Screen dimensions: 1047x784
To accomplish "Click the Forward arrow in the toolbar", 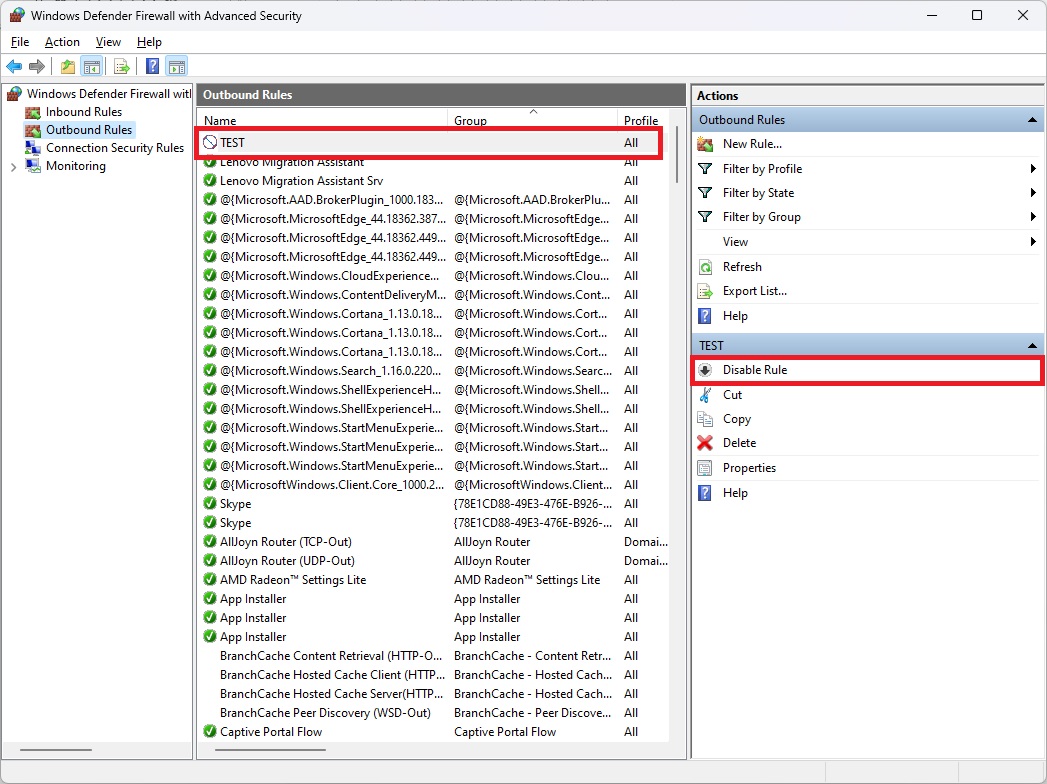I will (x=37, y=66).
